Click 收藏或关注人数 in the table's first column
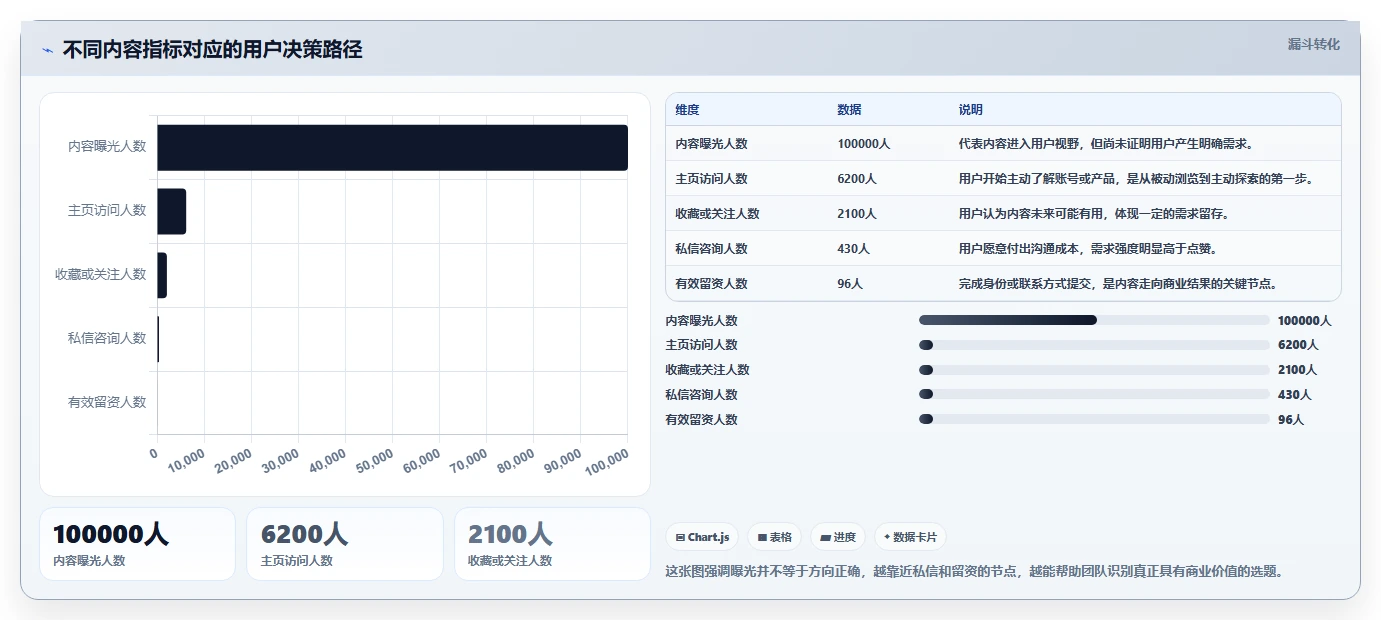The image size is (1381, 620). click(717, 214)
